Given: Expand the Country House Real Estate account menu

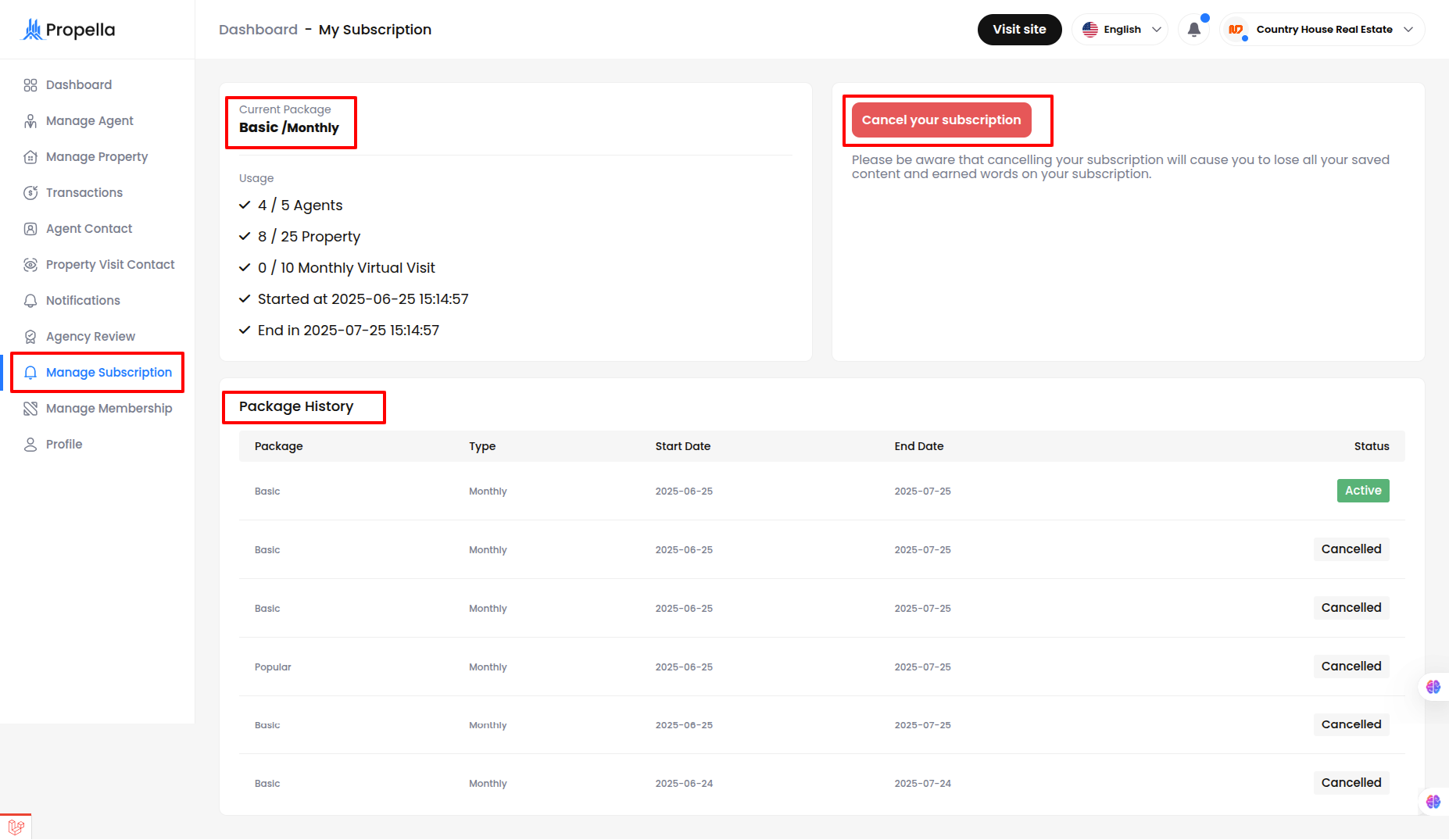Looking at the screenshot, I should tap(1322, 30).
